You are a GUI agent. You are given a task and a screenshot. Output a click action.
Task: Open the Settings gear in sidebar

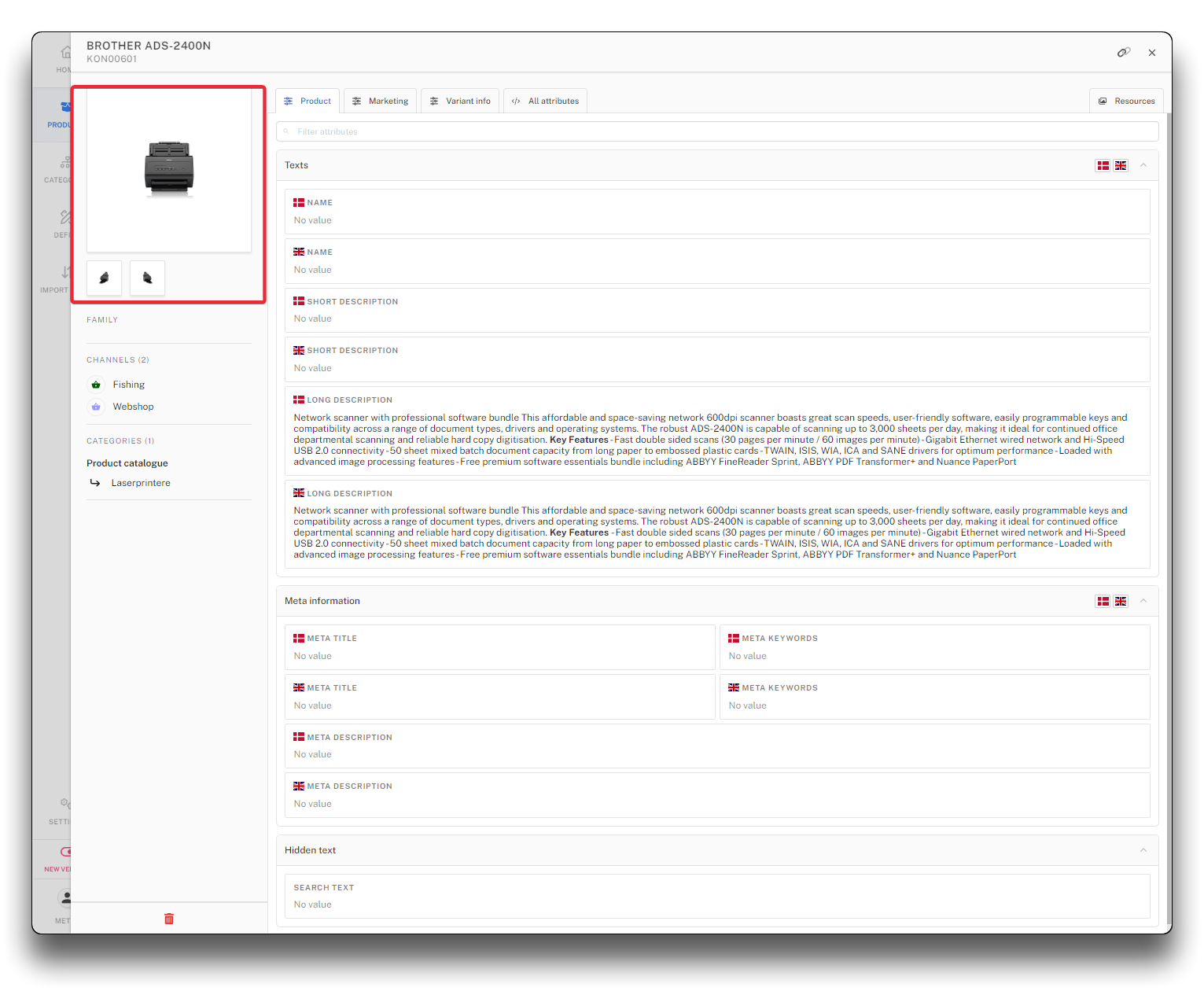click(64, 804)
